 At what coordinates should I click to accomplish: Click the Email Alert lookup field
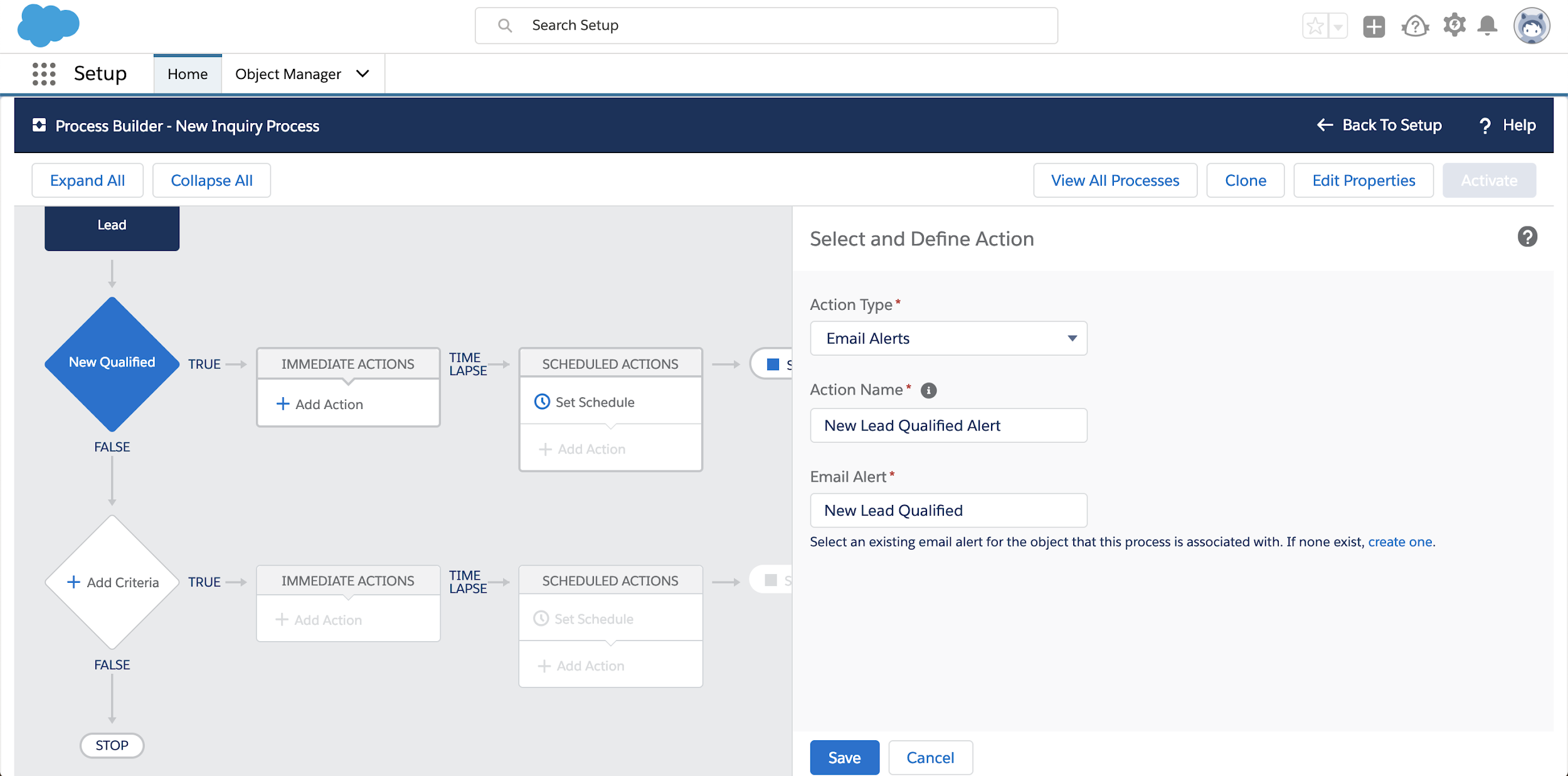pos(948,511)
